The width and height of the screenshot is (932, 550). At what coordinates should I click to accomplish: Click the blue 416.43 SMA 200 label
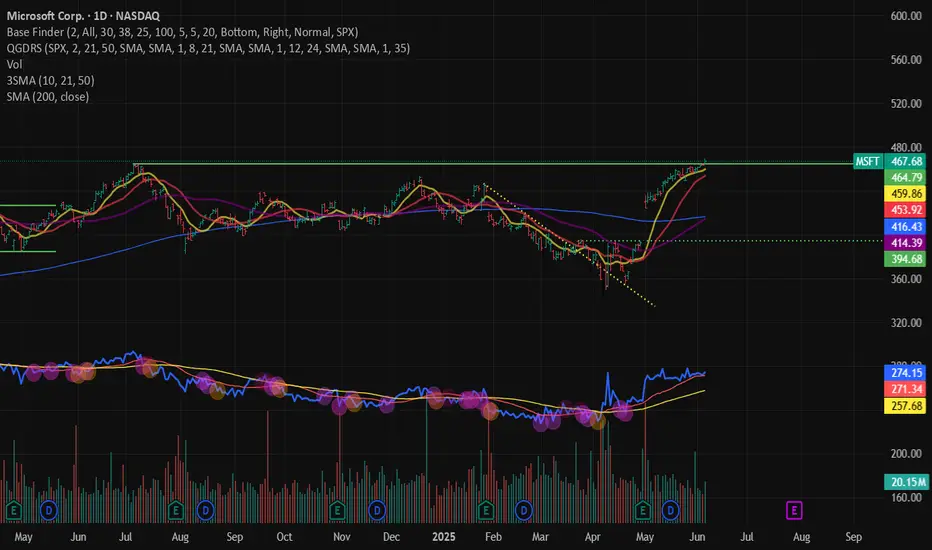(x=906, y=227)
